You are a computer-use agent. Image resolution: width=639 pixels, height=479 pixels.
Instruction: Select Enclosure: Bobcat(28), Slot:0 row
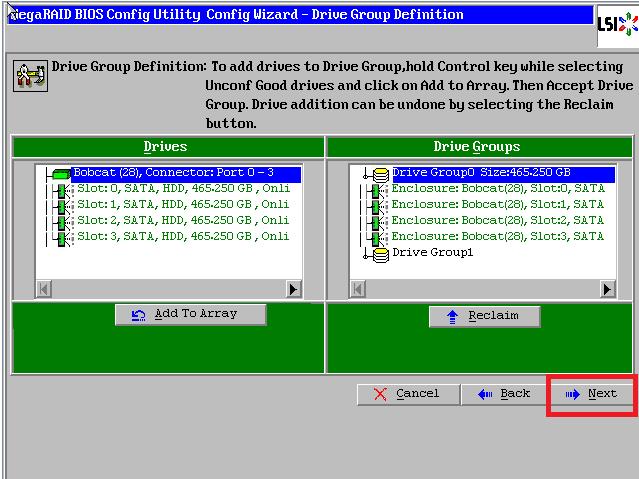point(498,188)
